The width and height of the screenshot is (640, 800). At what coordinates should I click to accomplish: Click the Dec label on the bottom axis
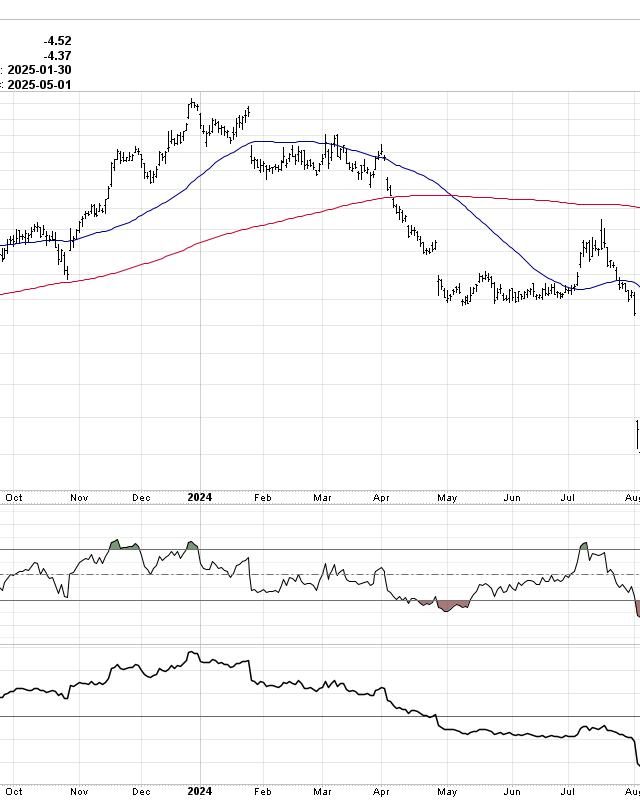[x=142, y=791]
